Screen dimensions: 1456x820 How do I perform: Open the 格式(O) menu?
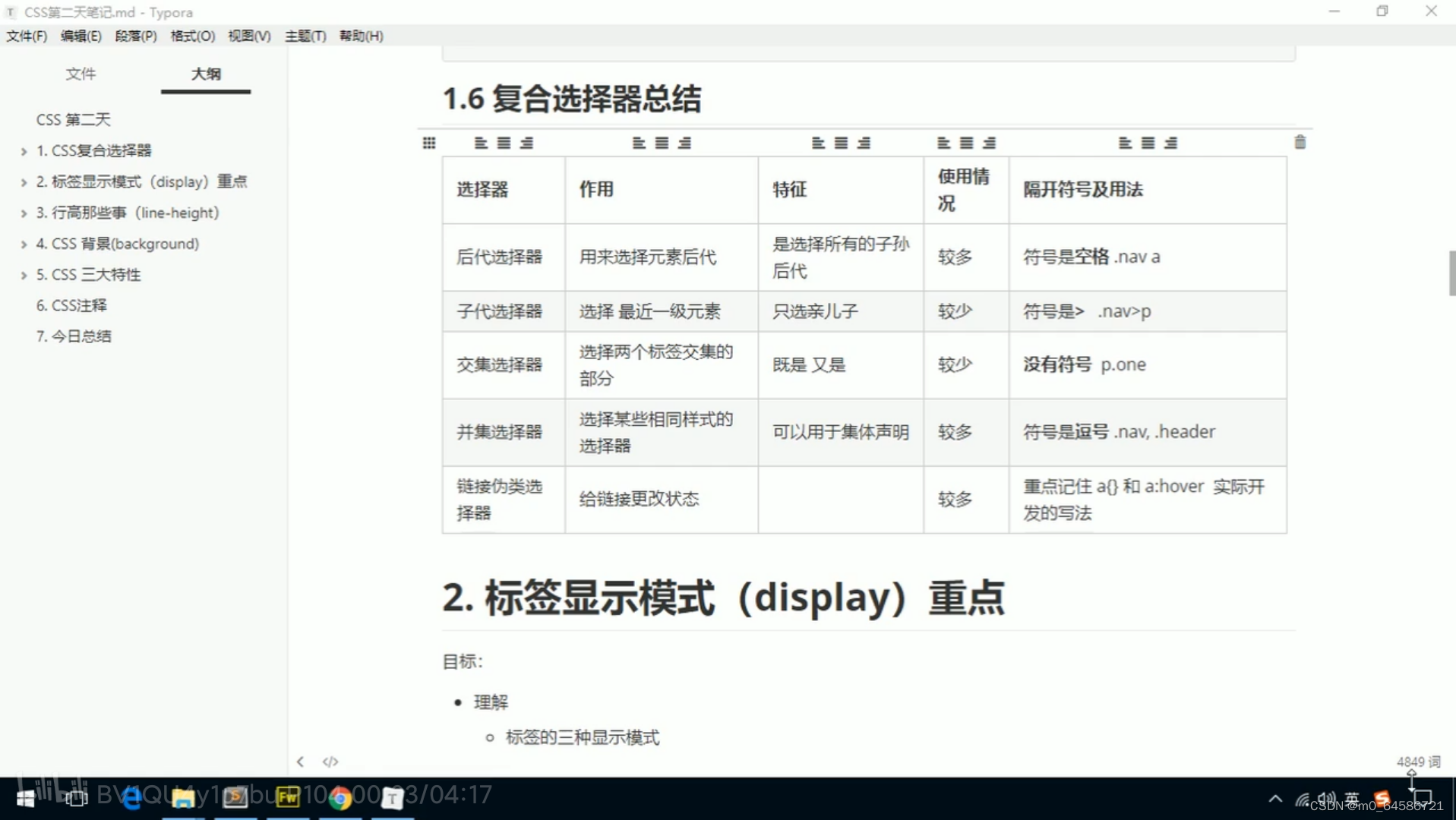(193, 36)
